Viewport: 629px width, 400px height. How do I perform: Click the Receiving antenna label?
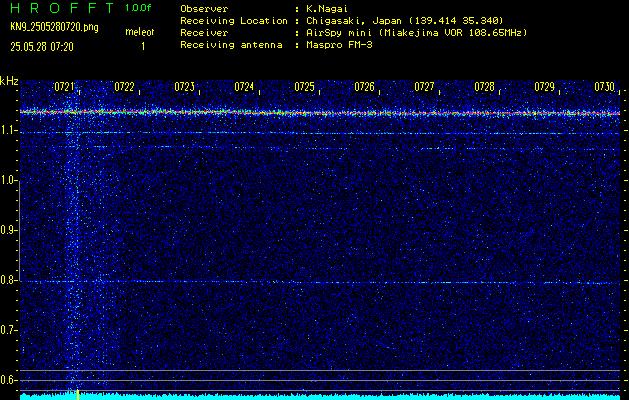(231, 45)
